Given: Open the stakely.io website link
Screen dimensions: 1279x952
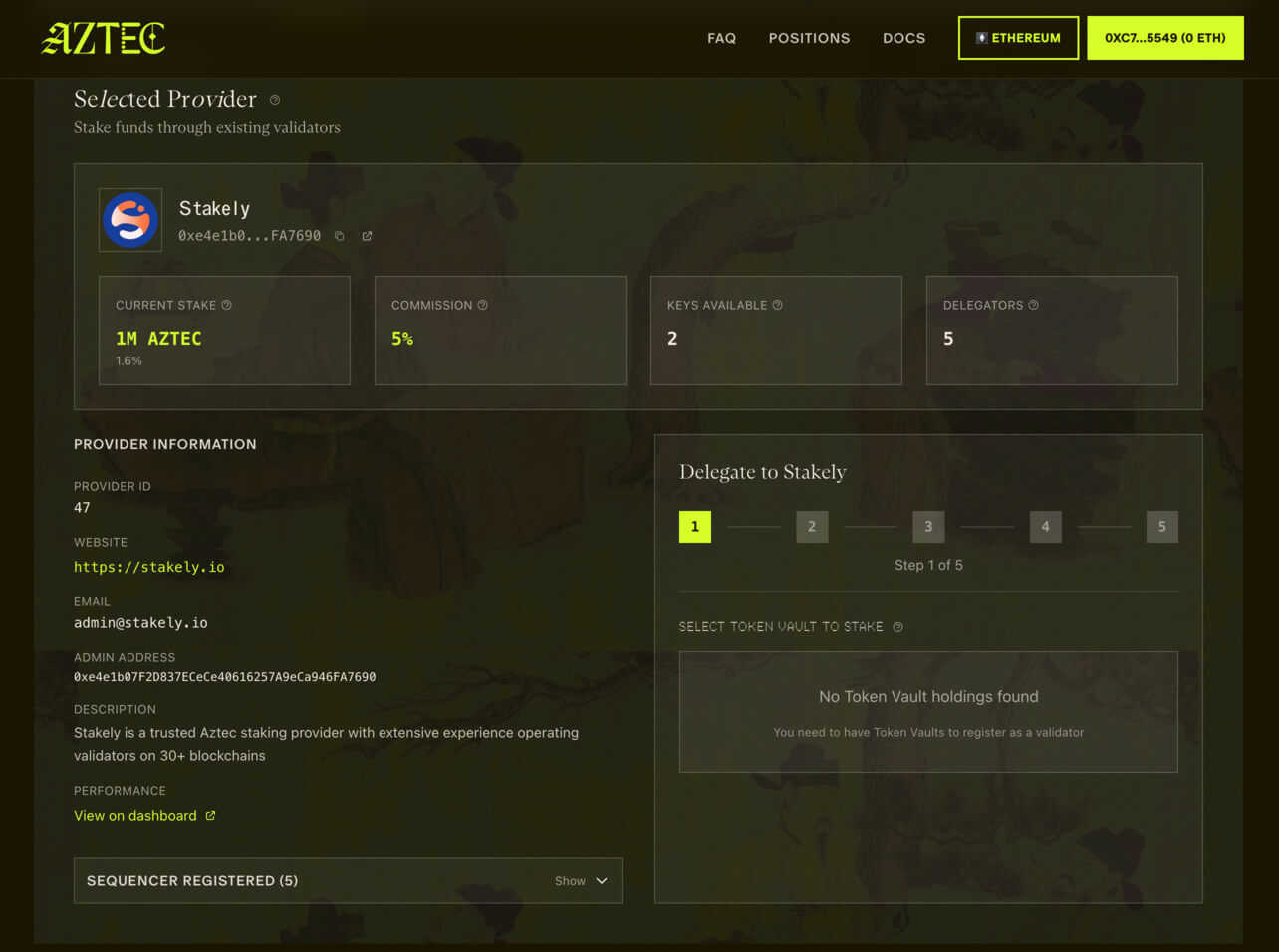Looking at the screenshot, I should [149, 567].
